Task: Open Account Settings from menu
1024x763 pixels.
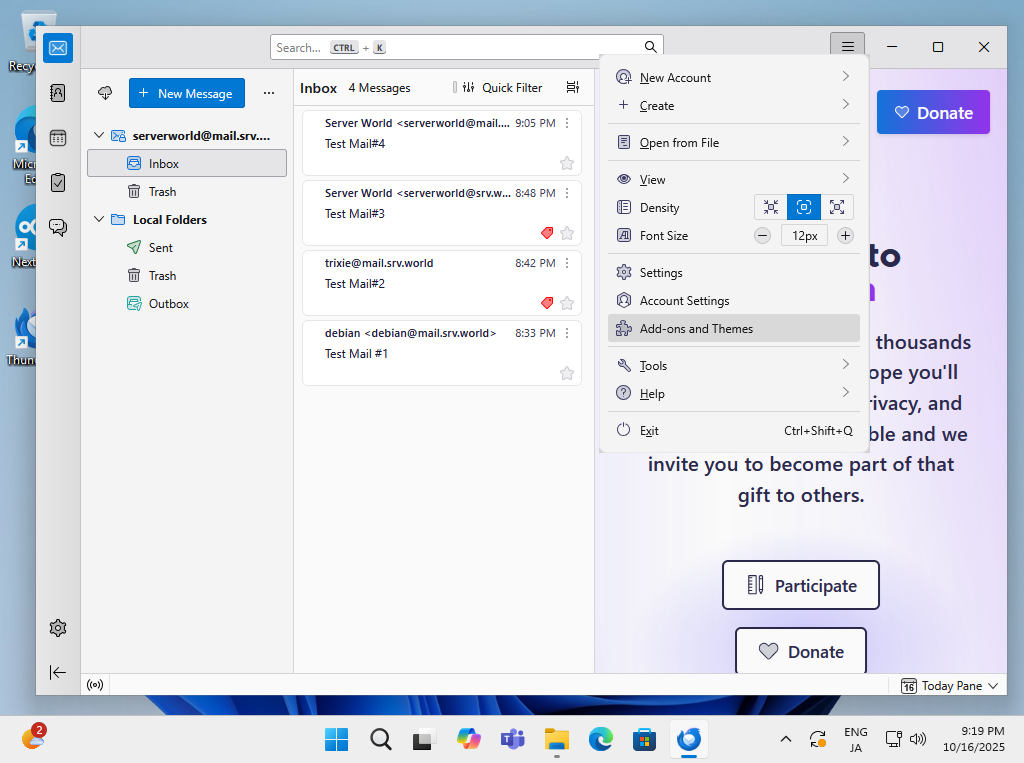Action: [x=684, y=301]
